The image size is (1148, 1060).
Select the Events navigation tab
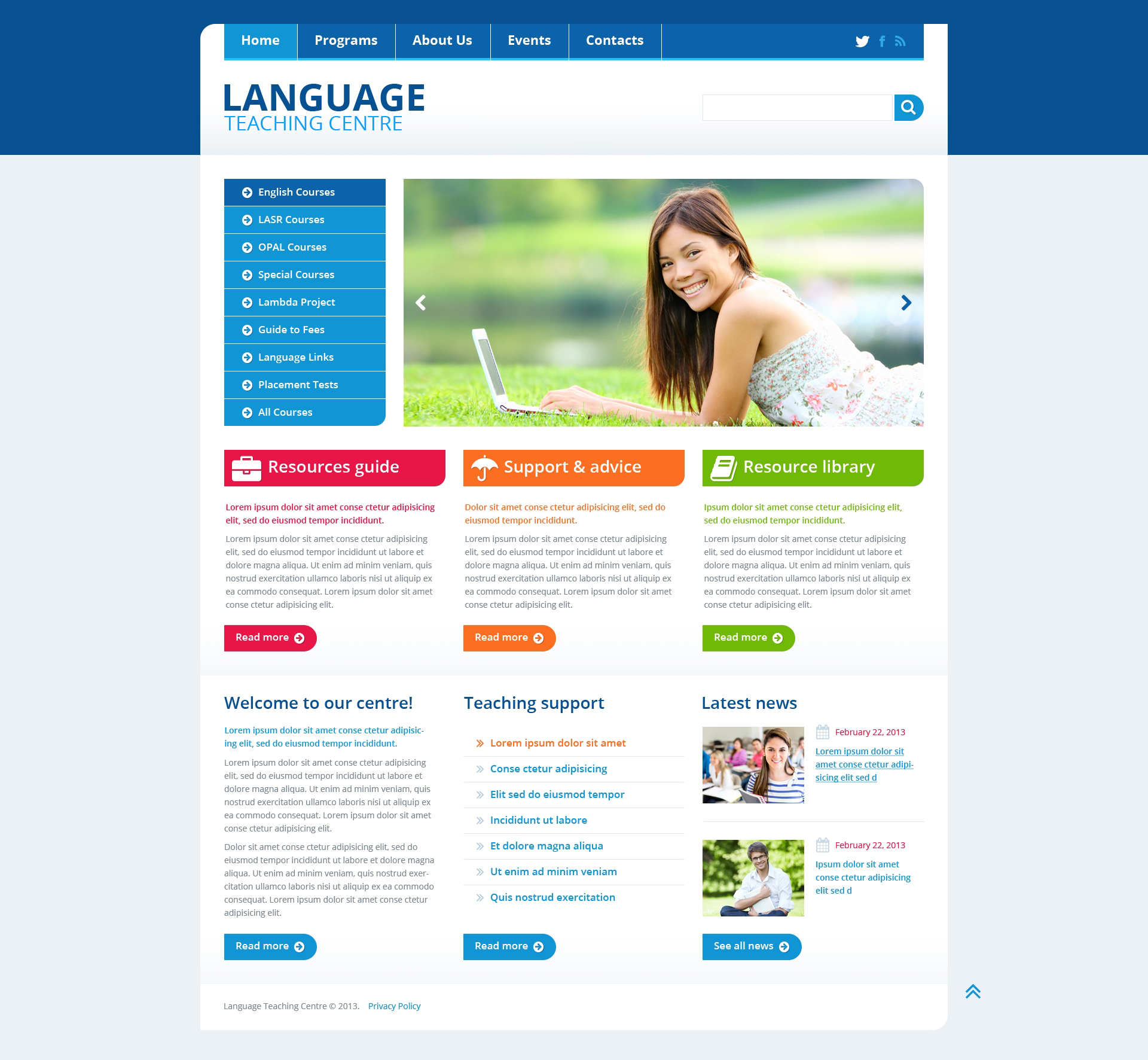[530, 40]
